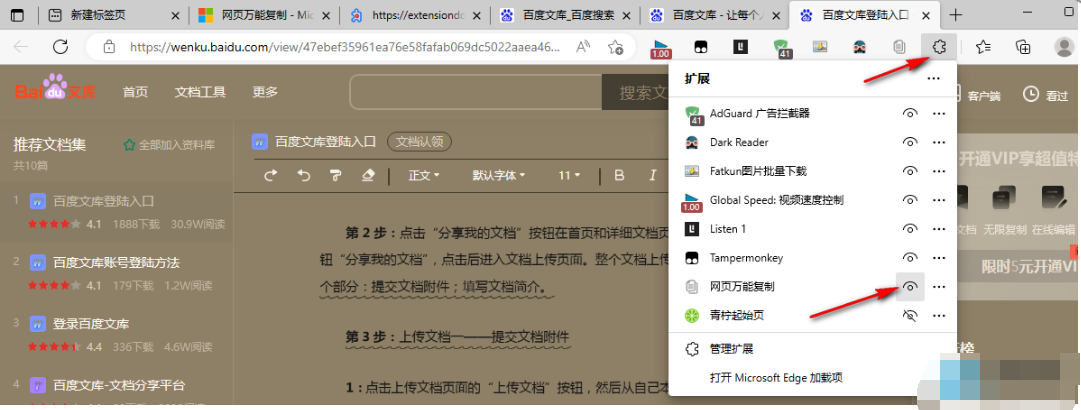Open more actions for Dark Reader
1081x410 pixels.
(x=938, y=142)
